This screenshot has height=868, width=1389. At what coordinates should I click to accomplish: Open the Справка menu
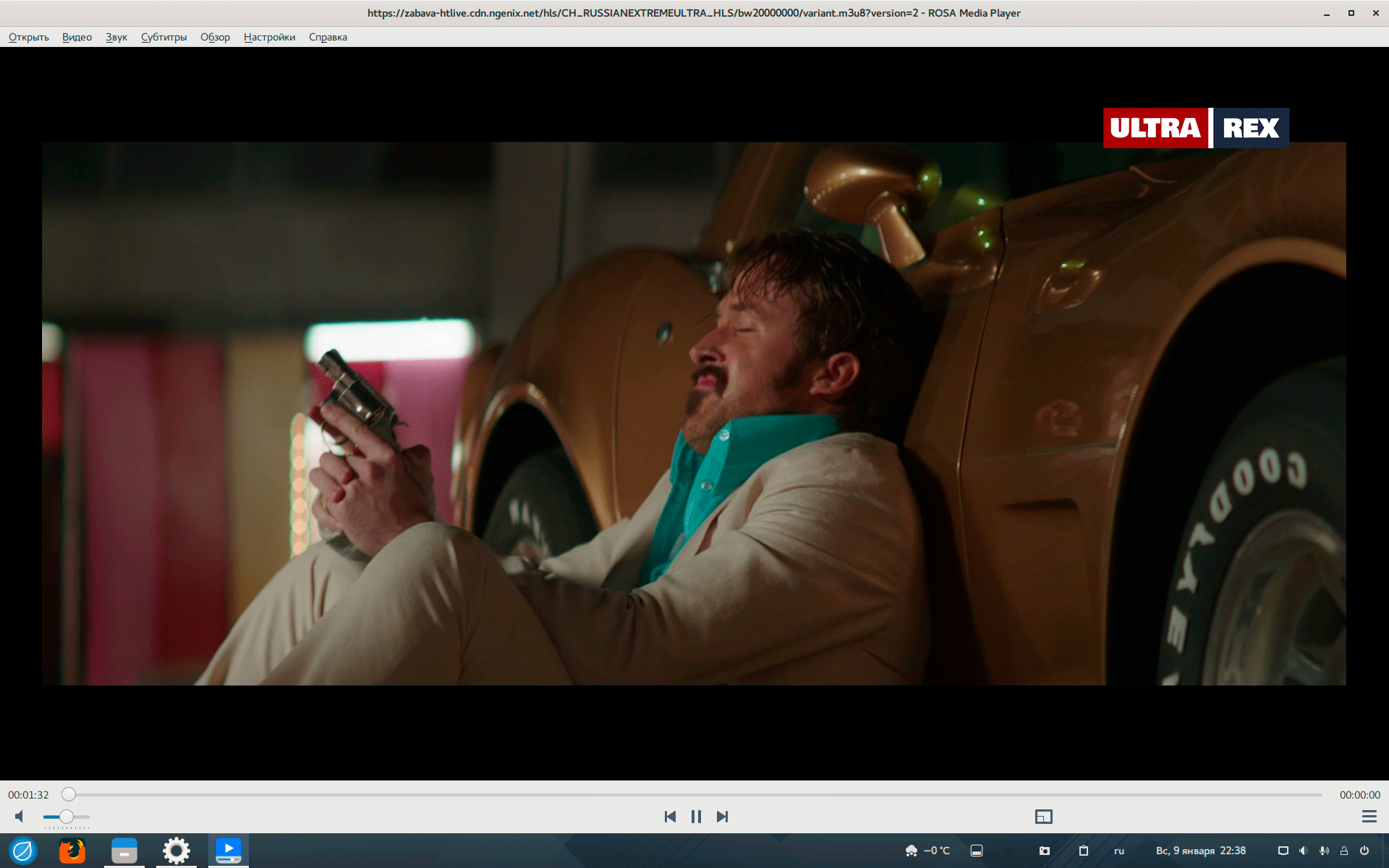[x=328, y=37]
